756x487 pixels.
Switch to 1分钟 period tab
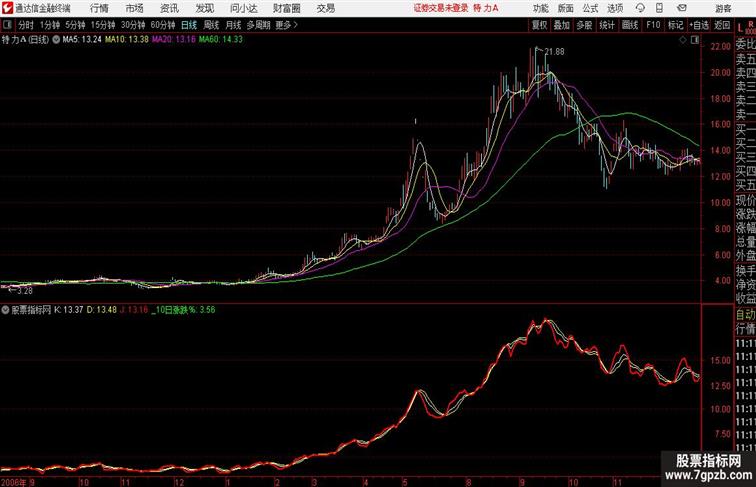pyautogui.click(x=50, y=25)
